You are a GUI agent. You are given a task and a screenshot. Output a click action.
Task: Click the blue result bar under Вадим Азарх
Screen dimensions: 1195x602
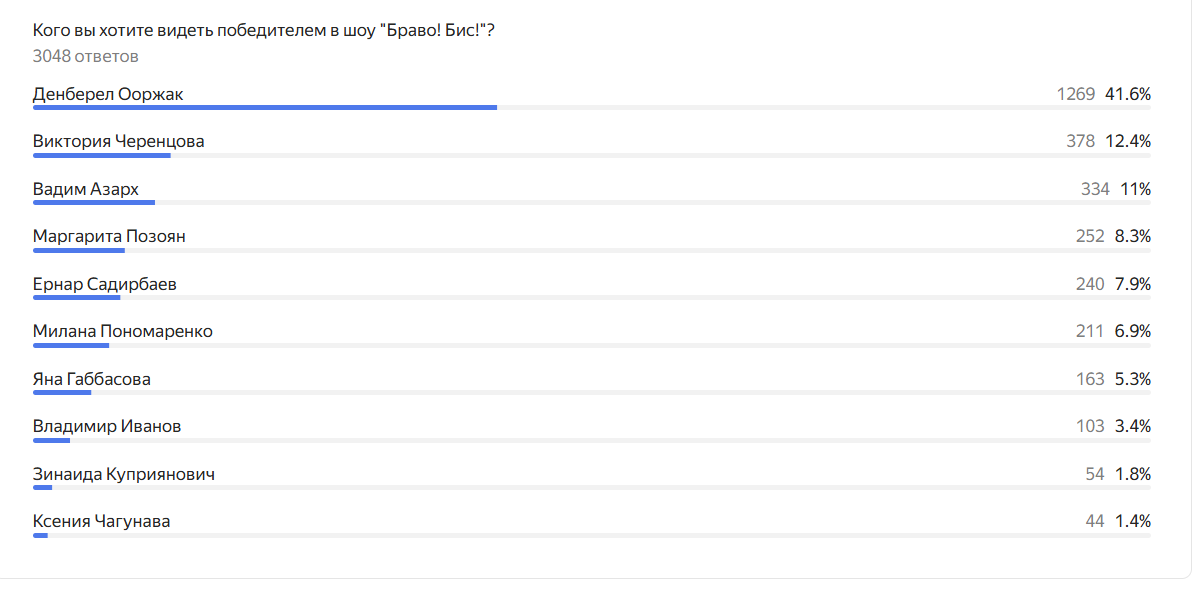click(93, 202)
